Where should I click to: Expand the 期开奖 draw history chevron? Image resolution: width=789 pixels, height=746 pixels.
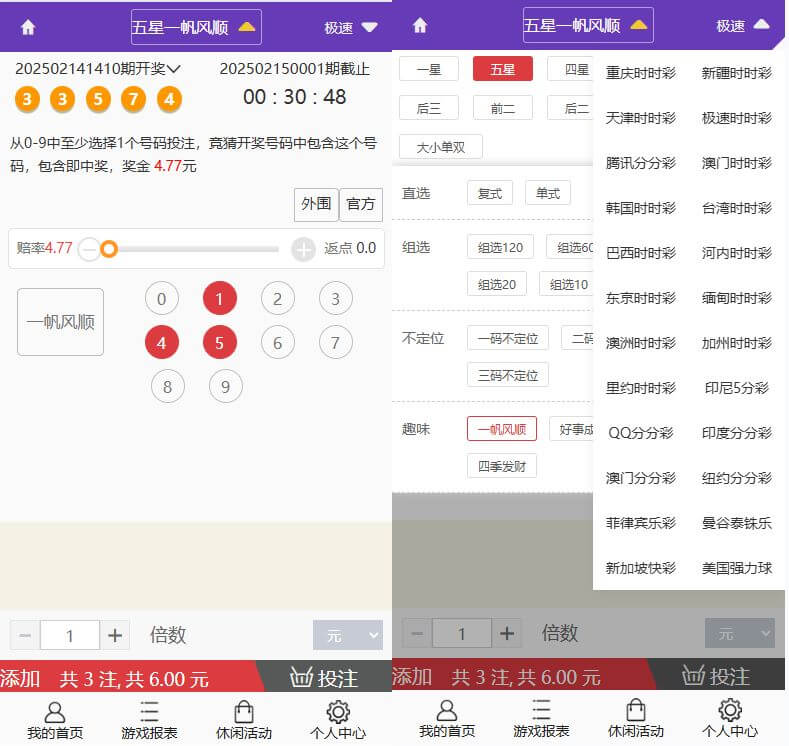pos(174,69)
